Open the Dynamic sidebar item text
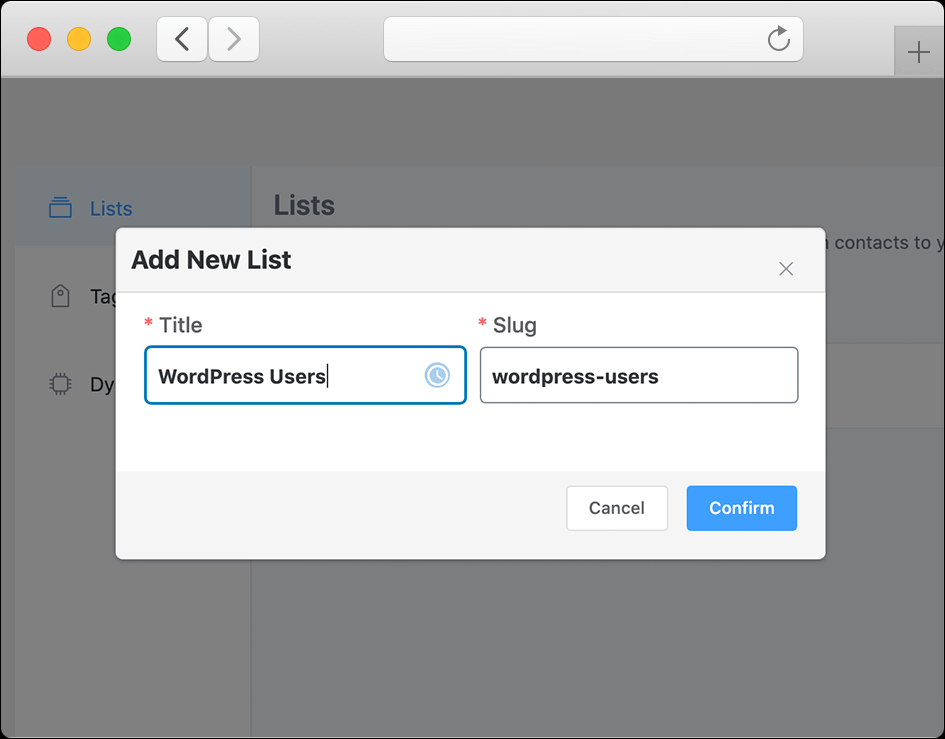945x739 pixels. point(102,384)
